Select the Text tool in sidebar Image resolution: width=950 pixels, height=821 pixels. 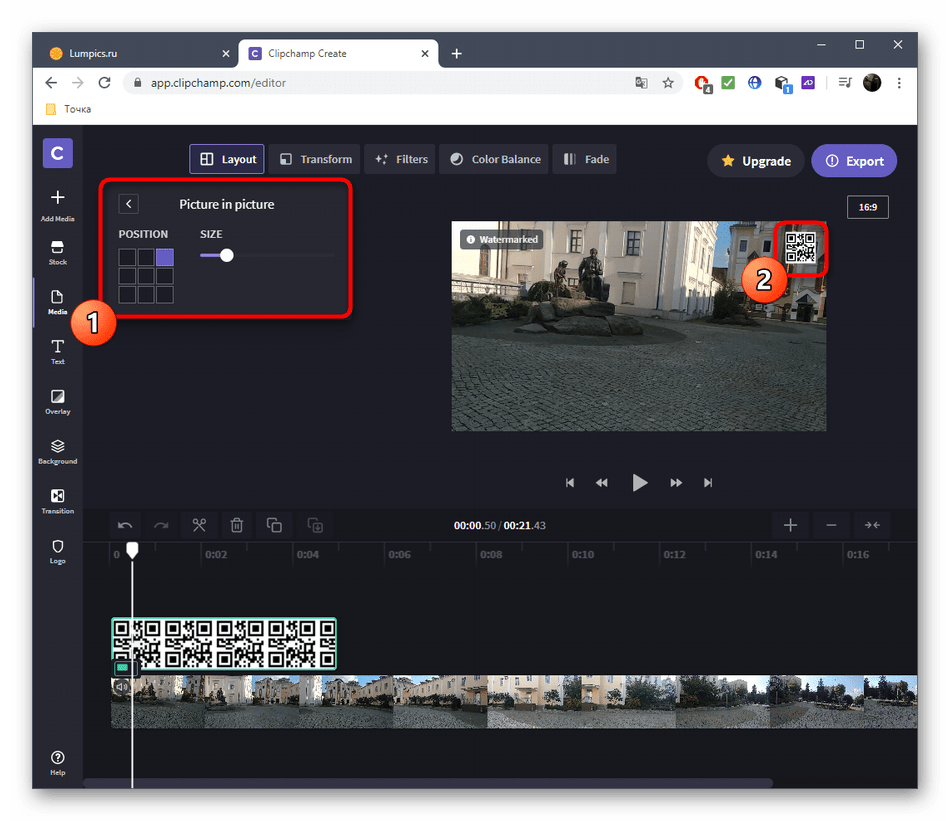tap(57, 350)
